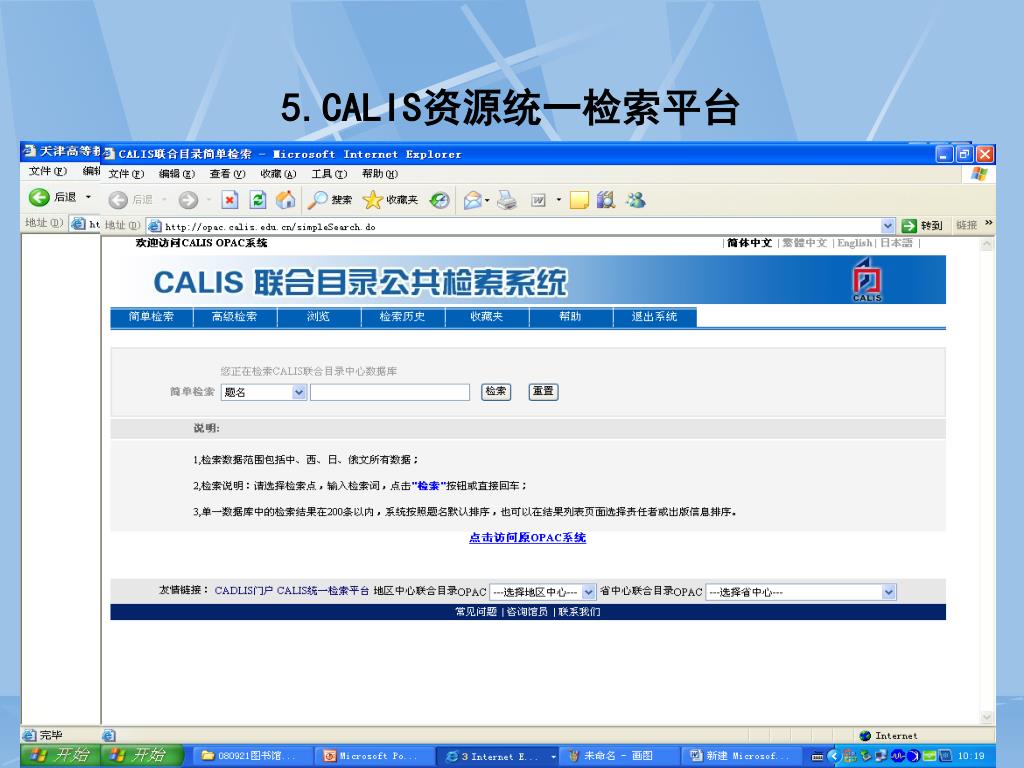The height and width of the screenshot is (768, 1024).
Task: Open the 查看 menu
Action: [227, 174]
